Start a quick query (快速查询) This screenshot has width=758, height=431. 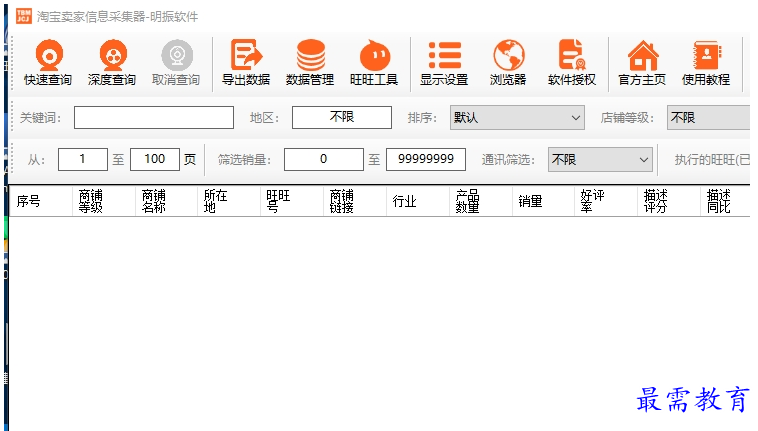(48, 63)
